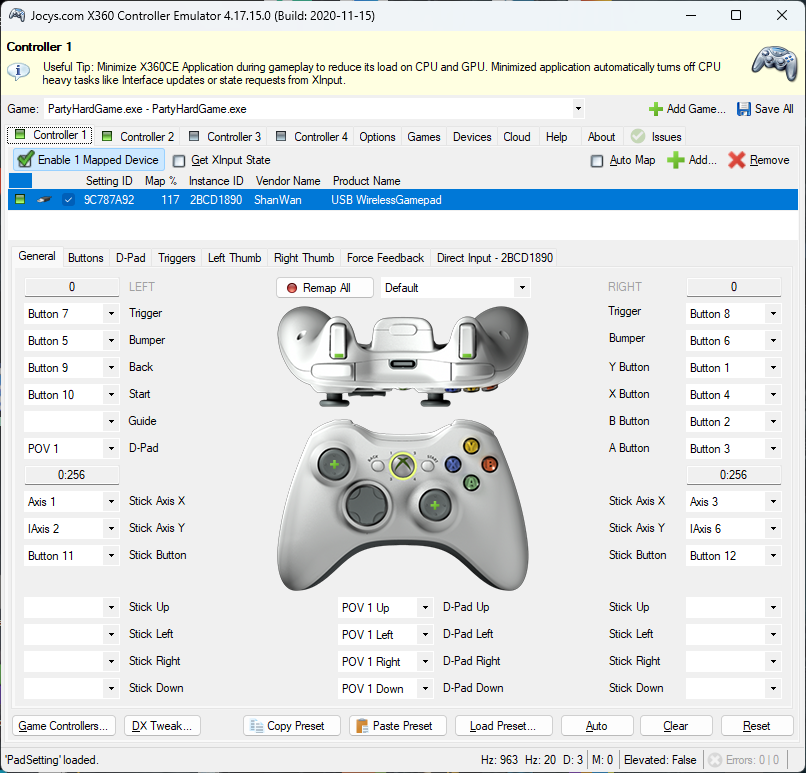The image size is (806, 773).
Task: Switch to the Left Thumb sub-tab
Action: (x=234, y=257)
